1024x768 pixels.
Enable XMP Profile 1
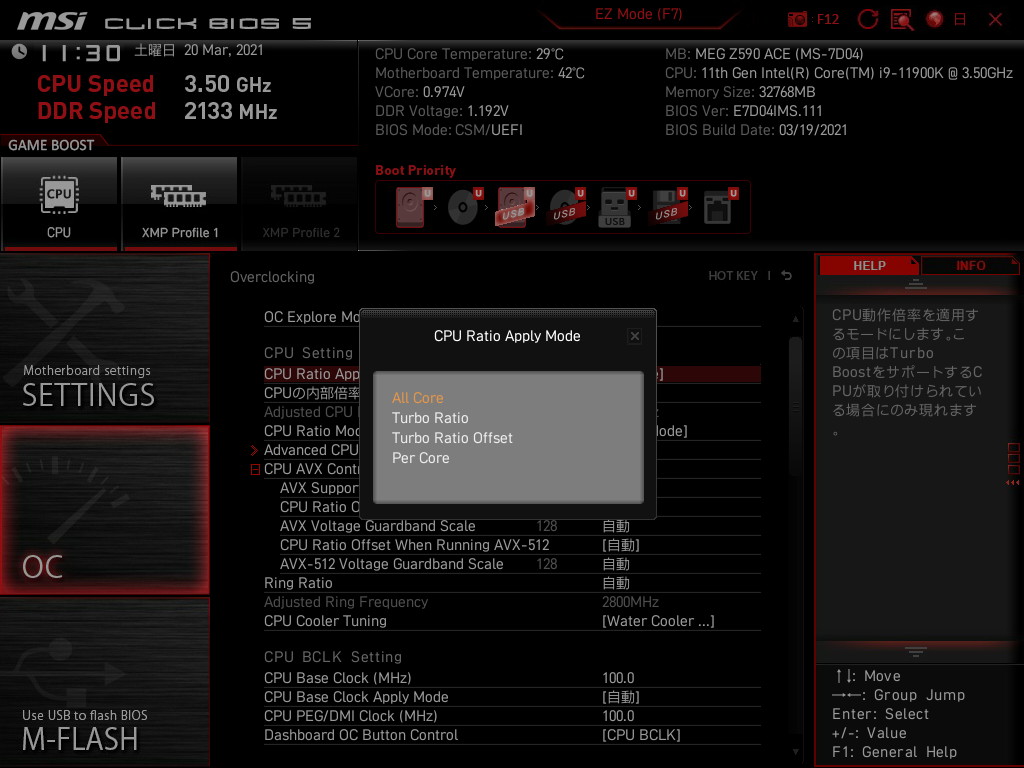(x=180, y=203)
